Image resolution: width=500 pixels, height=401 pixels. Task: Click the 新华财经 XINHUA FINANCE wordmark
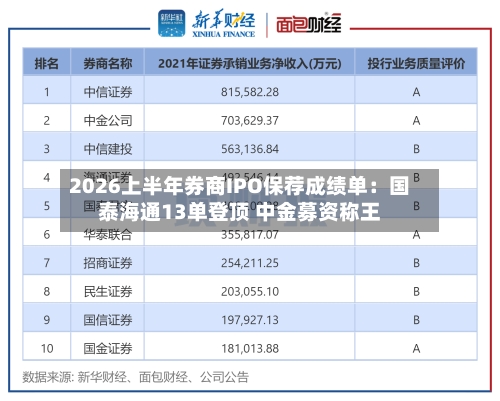click(224, 24)
